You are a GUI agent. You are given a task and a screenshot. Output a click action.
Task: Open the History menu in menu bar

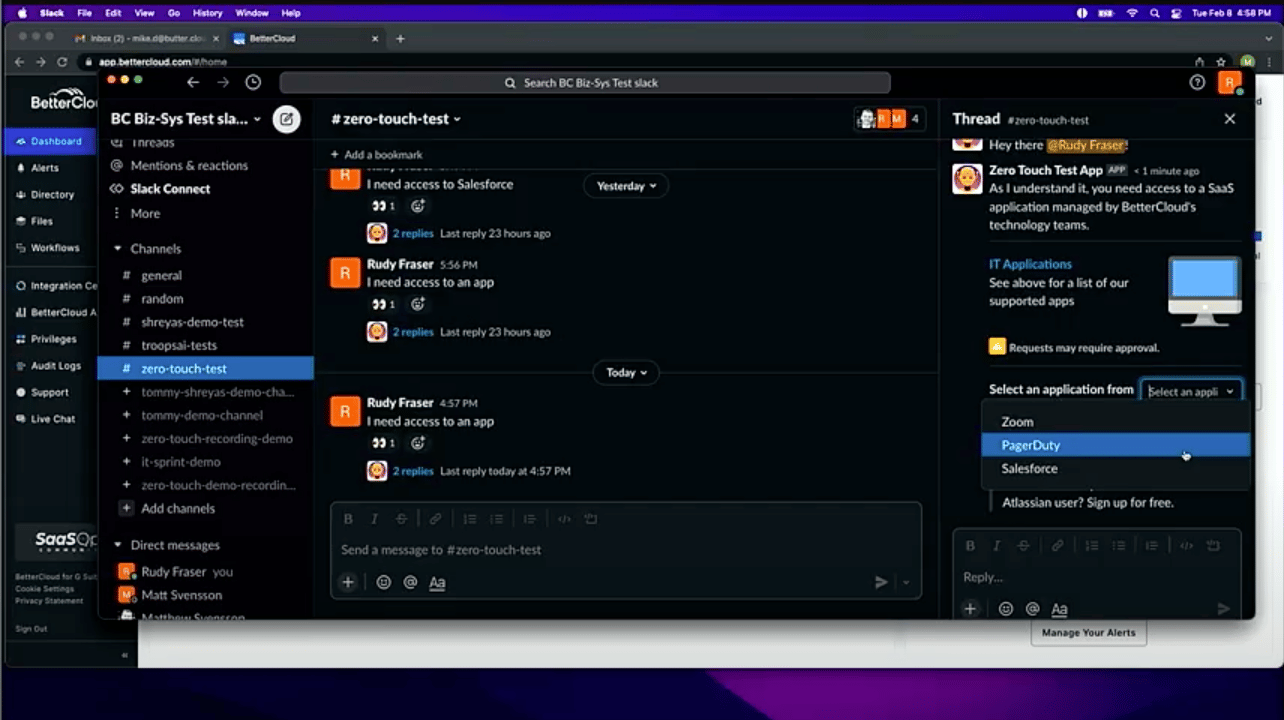[207, 13]
